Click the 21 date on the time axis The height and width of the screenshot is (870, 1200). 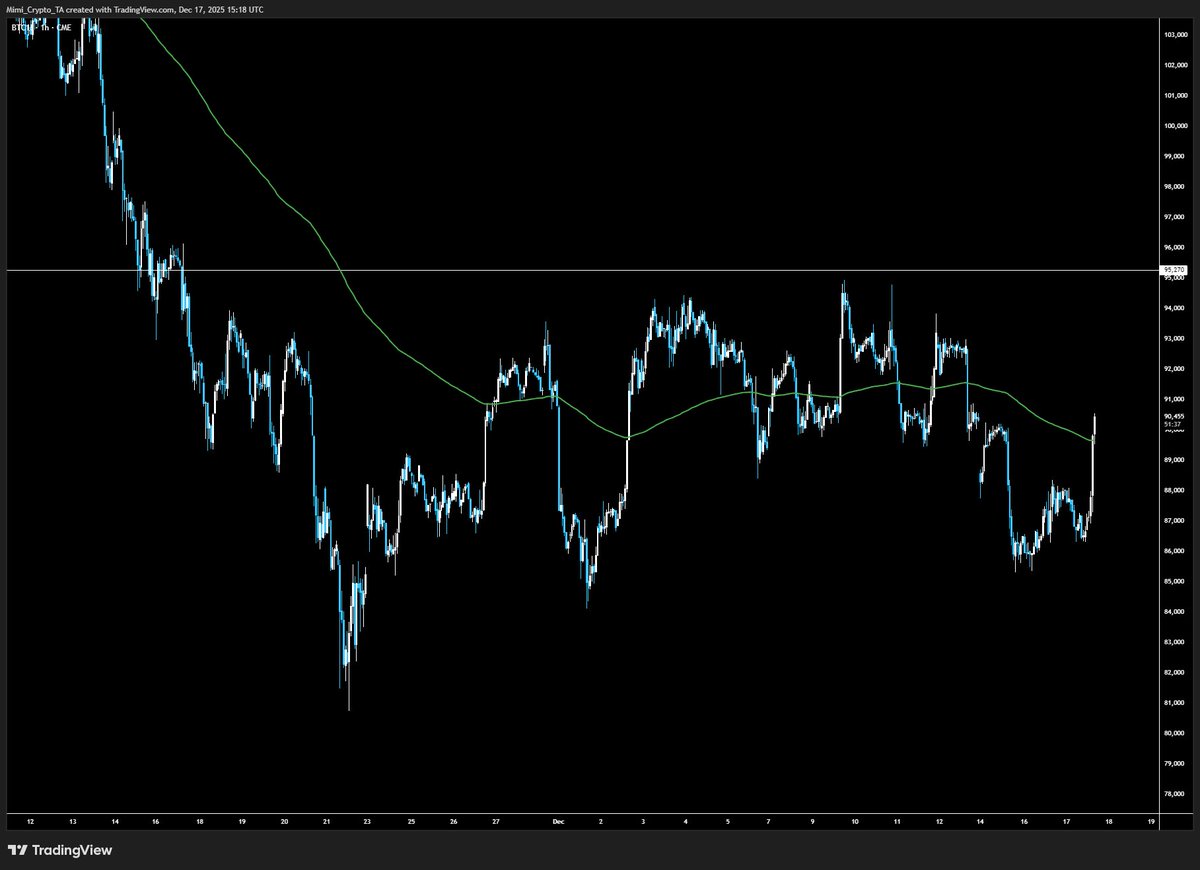[327, 821]
